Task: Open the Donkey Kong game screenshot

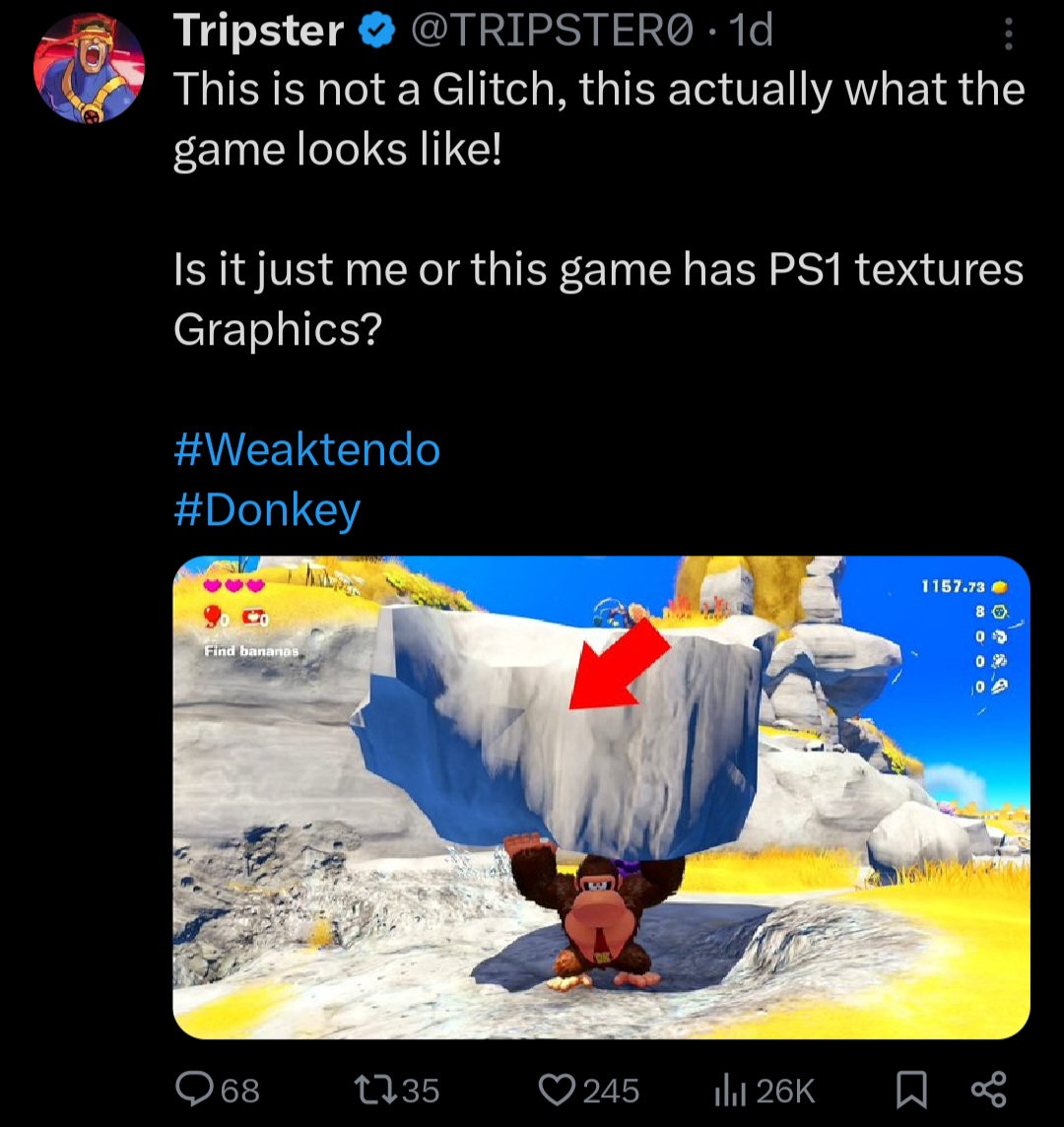Action: click(x=601, y=797)
